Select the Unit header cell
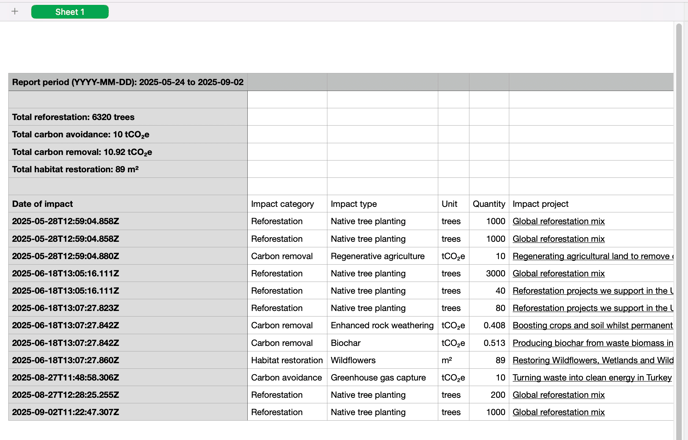The height and width of the screenshot is (440, 688). pos(454,204)
